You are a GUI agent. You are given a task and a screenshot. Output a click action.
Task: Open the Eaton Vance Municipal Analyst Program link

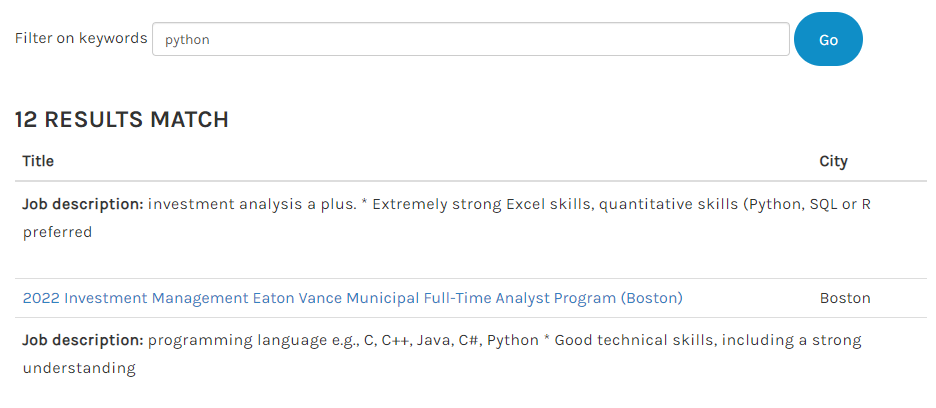(x=352, y=298)
